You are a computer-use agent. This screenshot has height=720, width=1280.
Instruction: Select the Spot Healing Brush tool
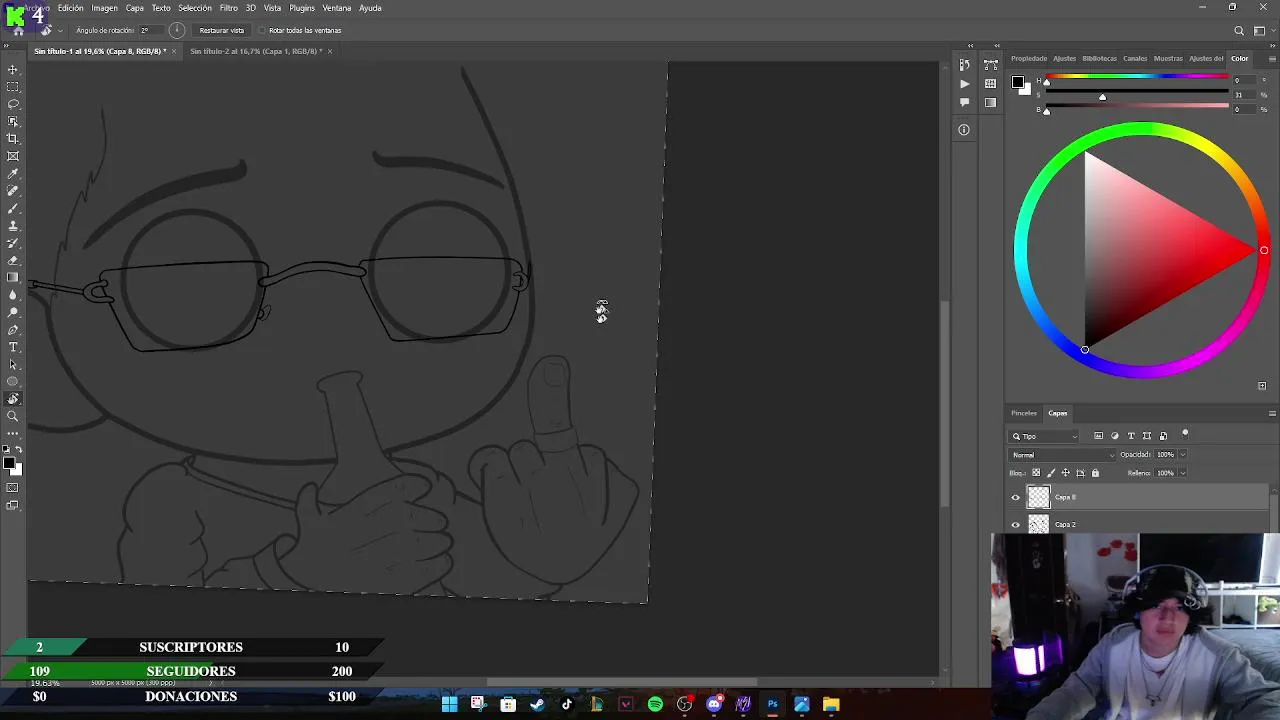click(13, 191)
